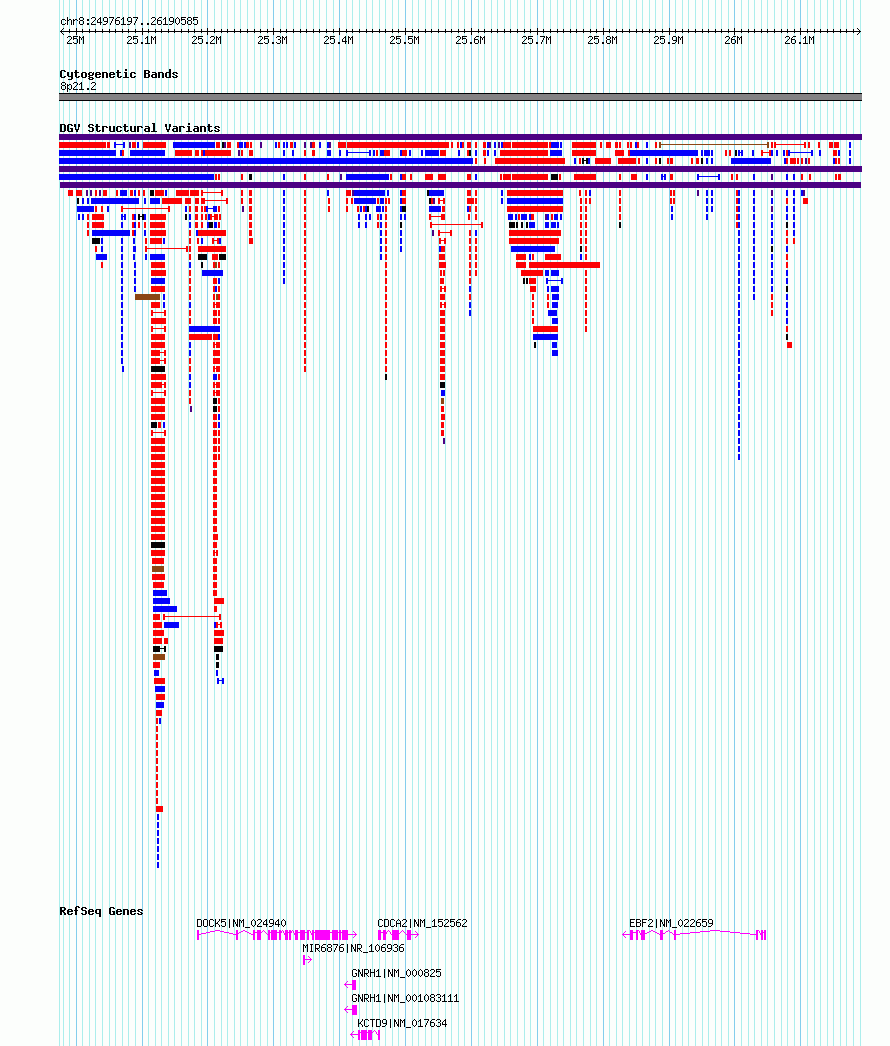Click the wide brown variant bar near 25.1M

point(147,297)
